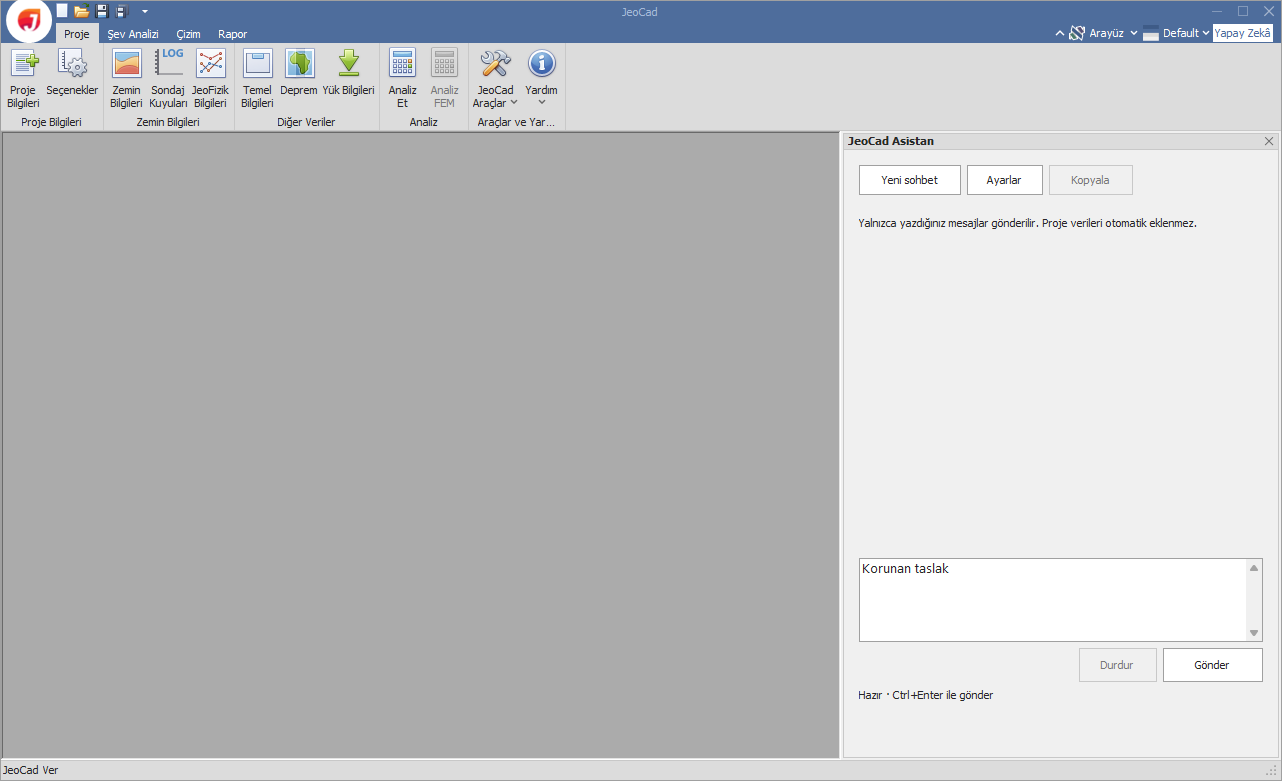
Task: Open Proje Bilgileri project info icon
Action: tap(23, 78)
